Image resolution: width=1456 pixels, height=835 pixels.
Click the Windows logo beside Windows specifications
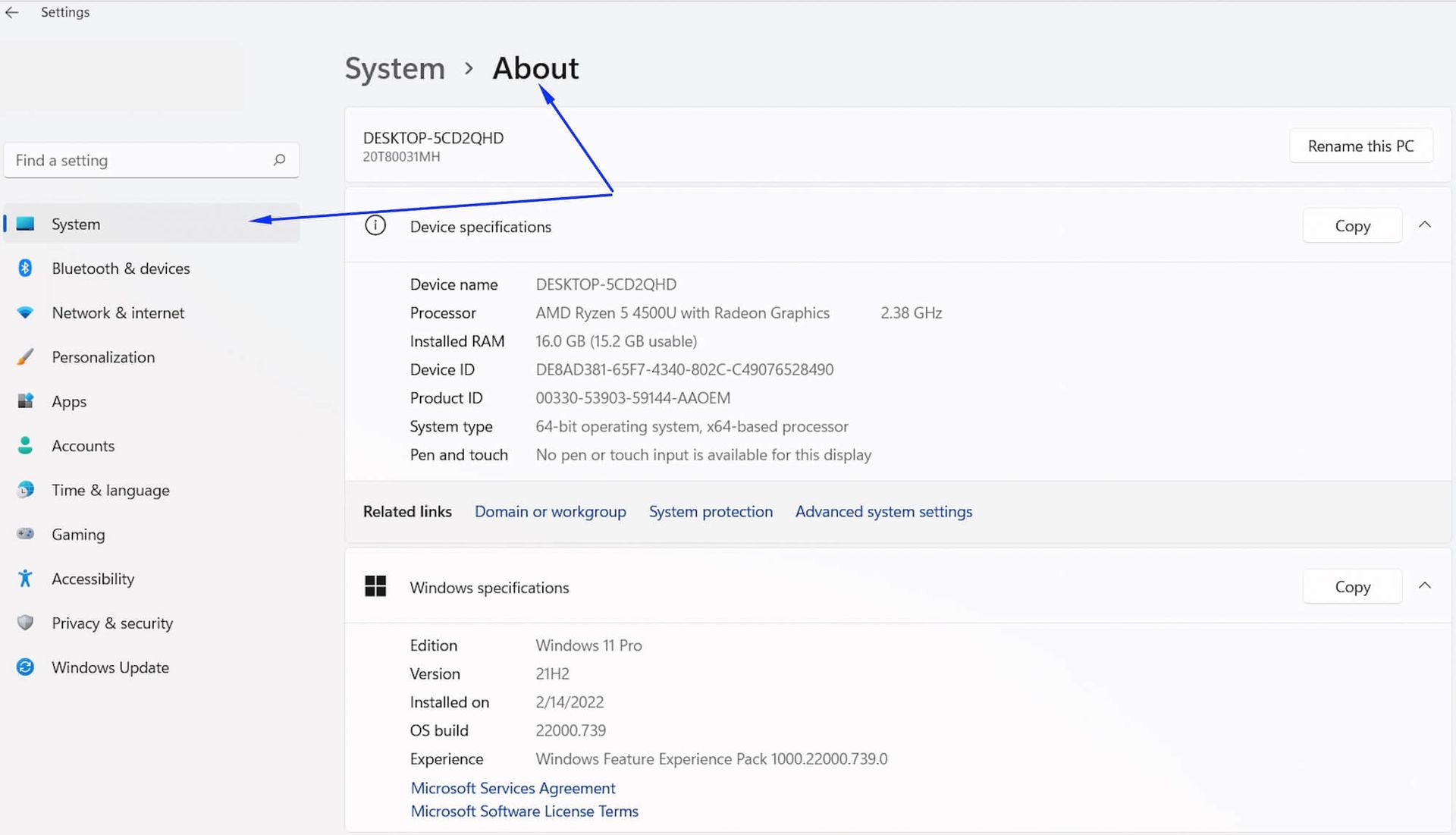pyautogui.click(x=375, y=586)
